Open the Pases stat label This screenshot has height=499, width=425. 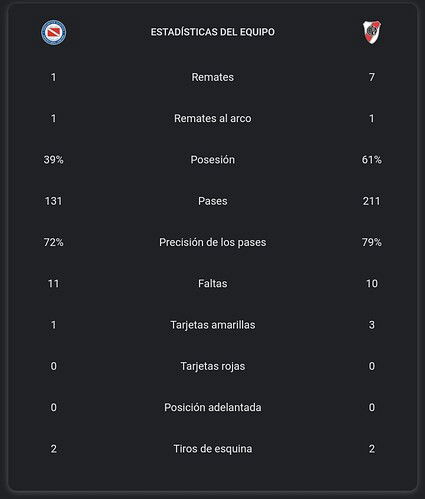pyautogui.click(x=213, y=201)
